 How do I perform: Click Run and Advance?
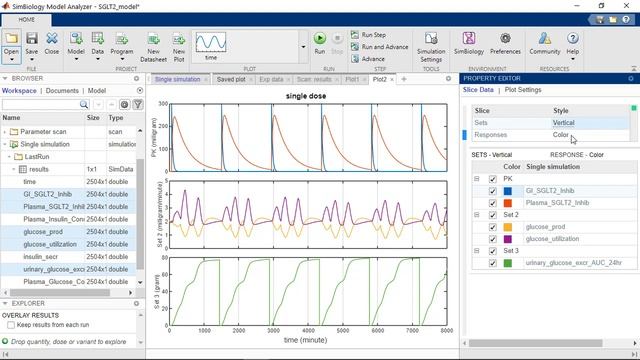click(380, 47)
